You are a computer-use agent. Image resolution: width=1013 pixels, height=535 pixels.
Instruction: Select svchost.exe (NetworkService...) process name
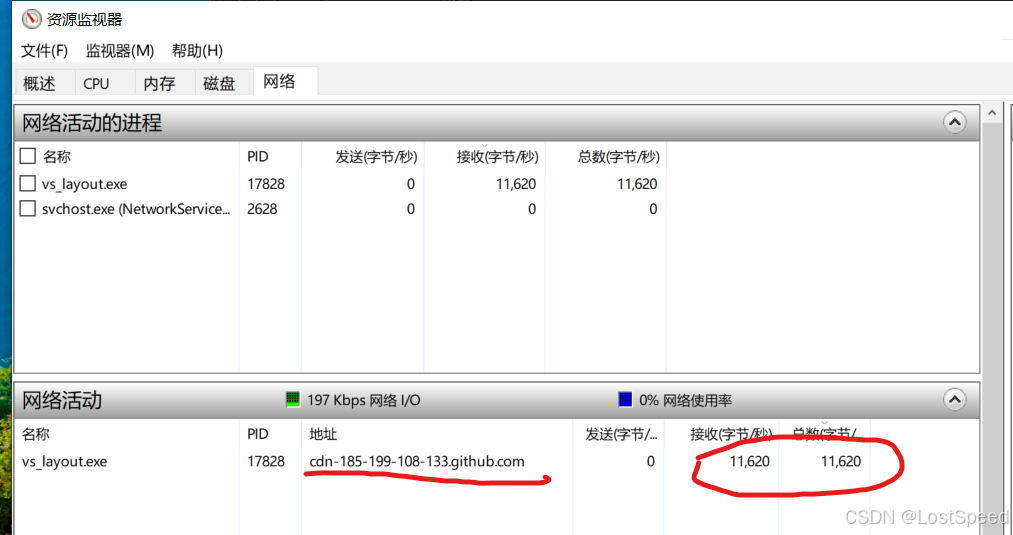pos(136,209)
